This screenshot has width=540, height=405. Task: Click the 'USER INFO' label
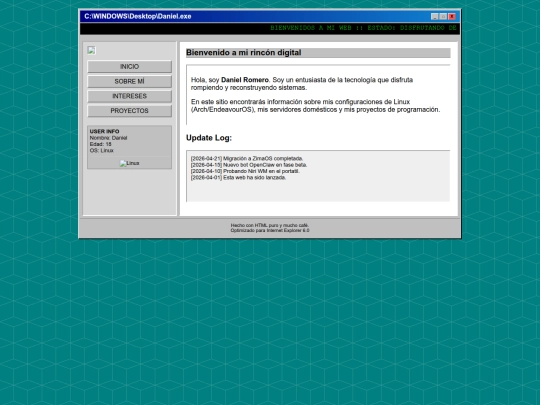(x=104, y=132)
